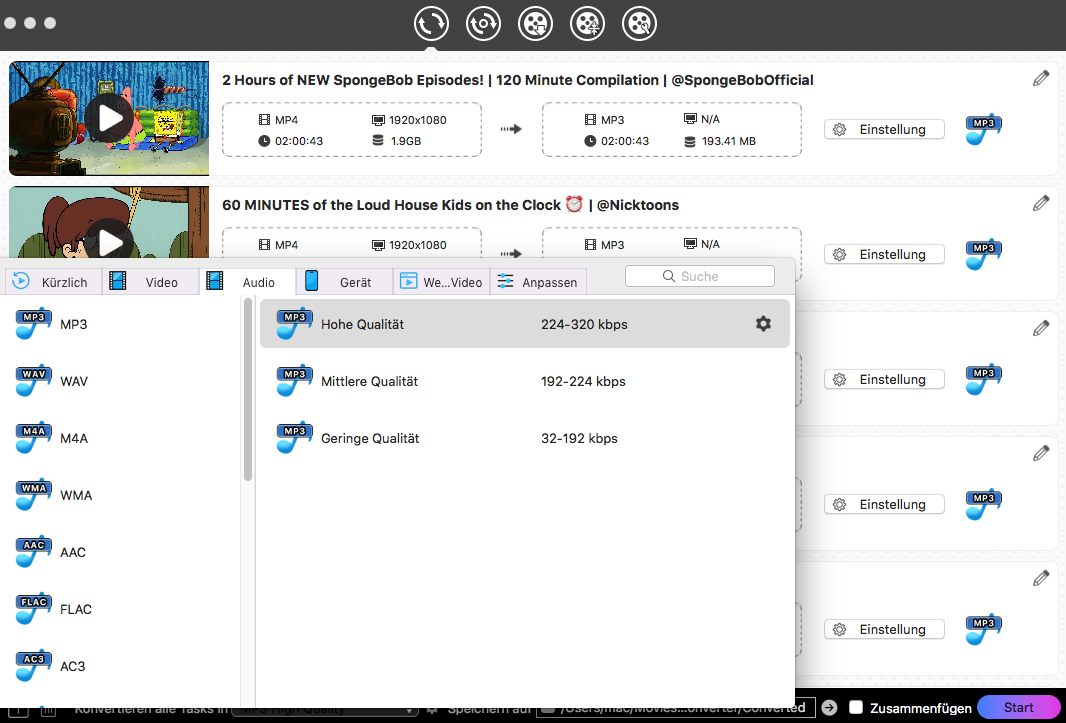Image resolution: width=1066 pixels, height=723 pixels.
Task: Select AC3 in the format list
Action: [x=121, y=667]
